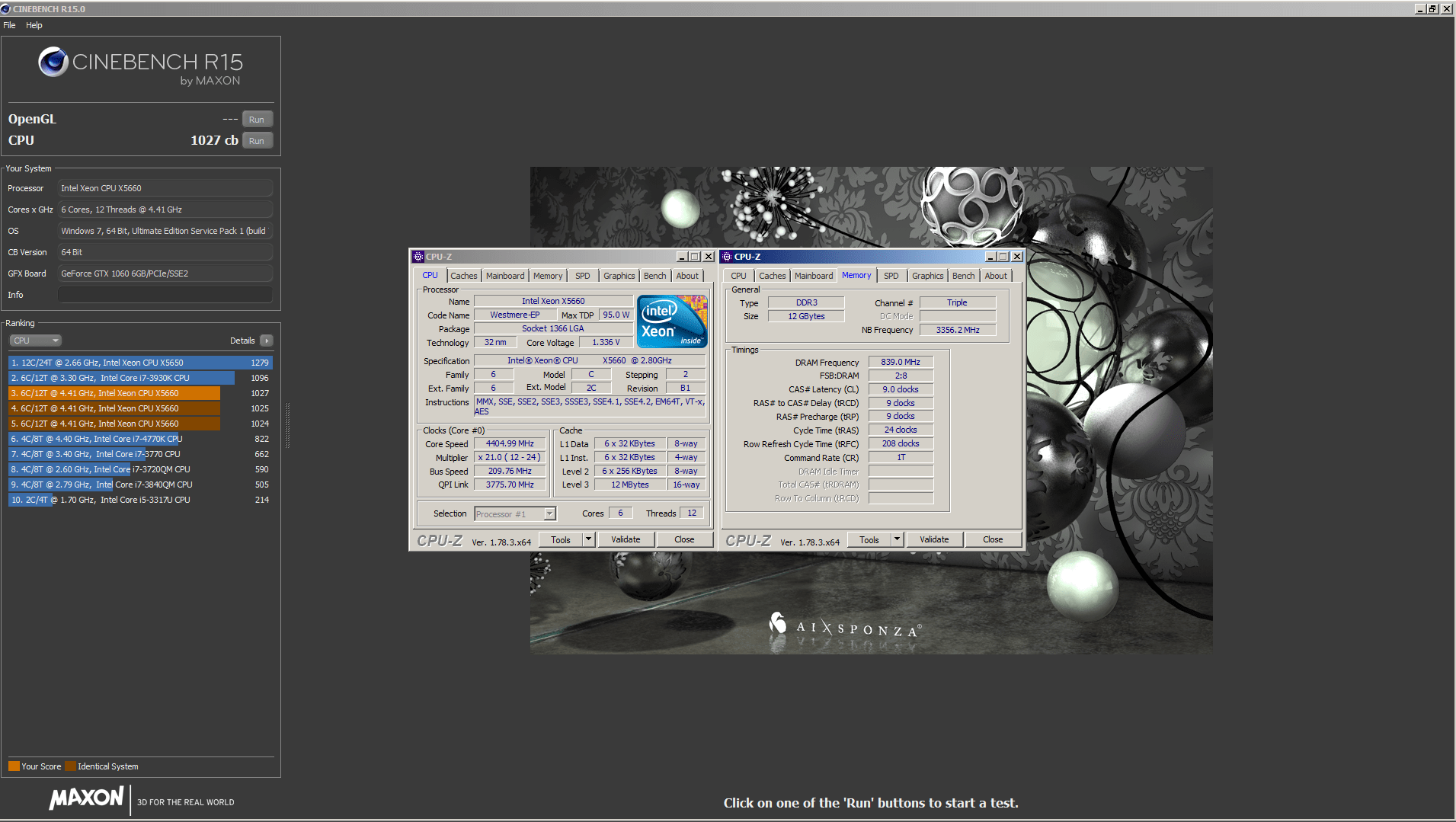Viewport: 1456px width, 822px height.
Task: Open Memory tab in the CPU-tab CPU-Z window
Action: coord(548,276)
